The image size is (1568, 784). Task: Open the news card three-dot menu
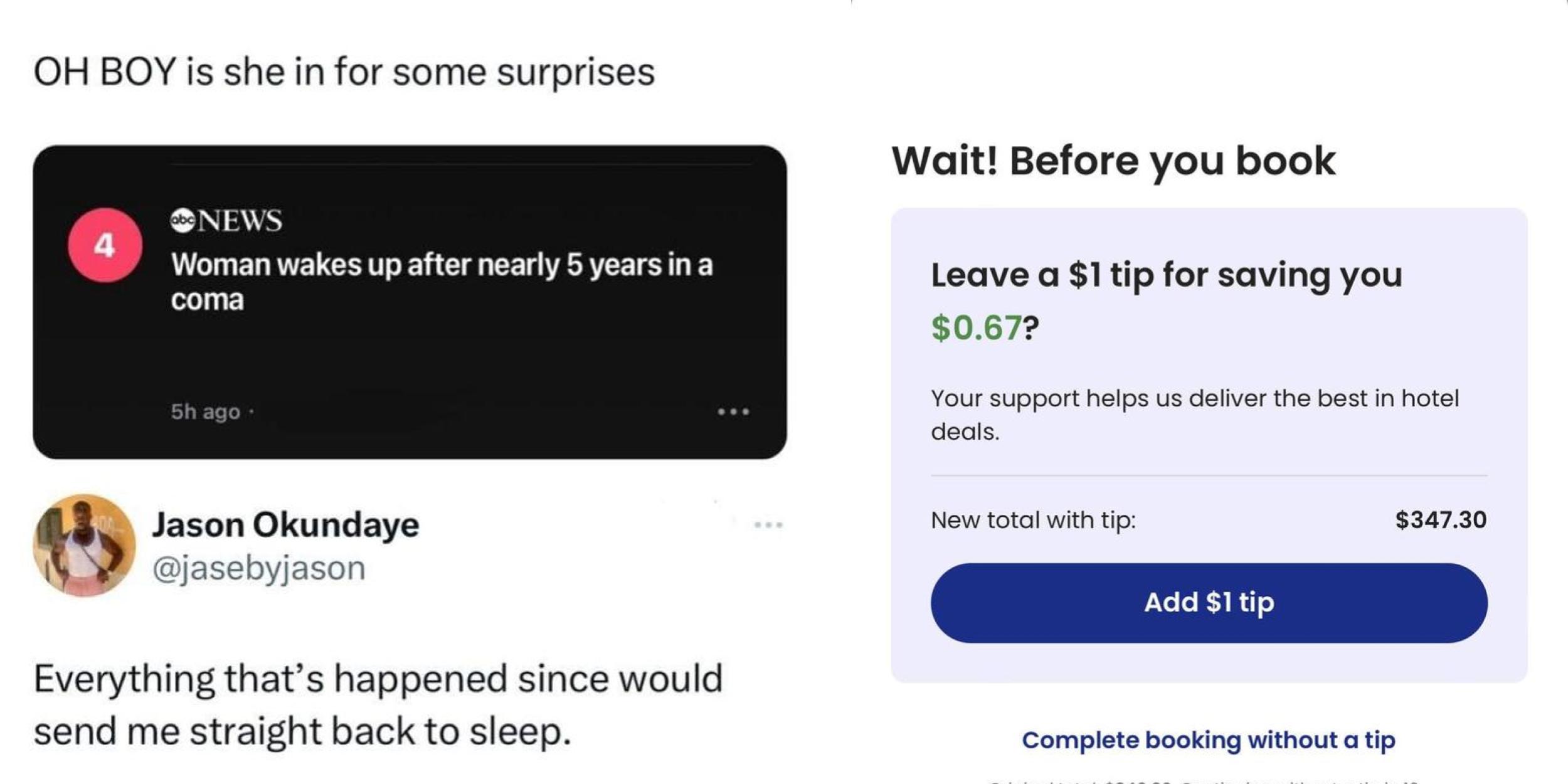pos(733,412)
